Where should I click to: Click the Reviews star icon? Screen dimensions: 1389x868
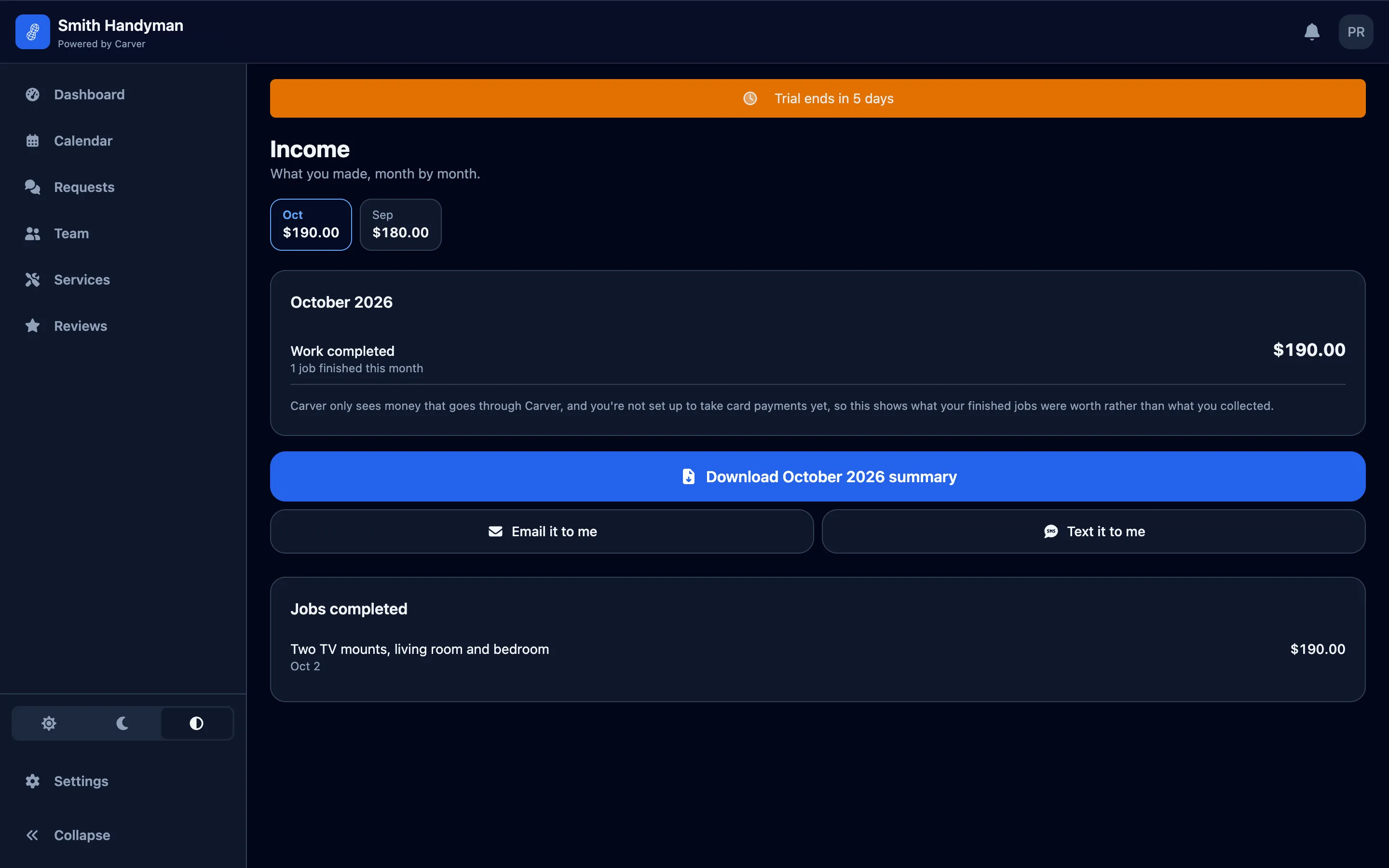coord(33,326)
